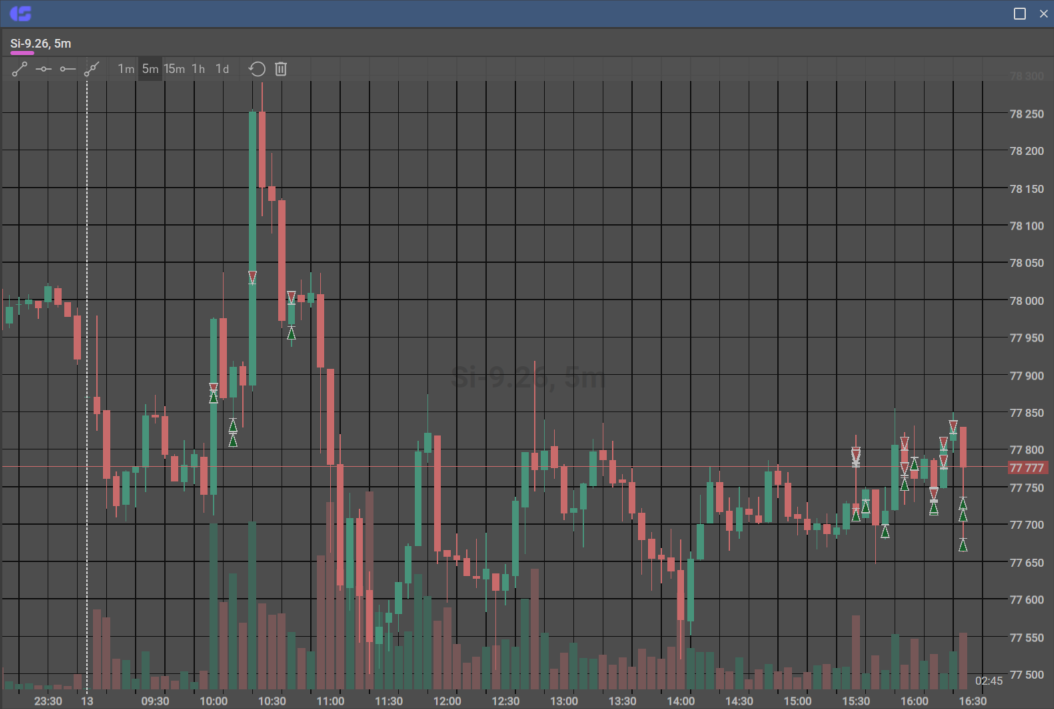
Task: Switch to the 1d timeframe
Action: coord(222,69)
